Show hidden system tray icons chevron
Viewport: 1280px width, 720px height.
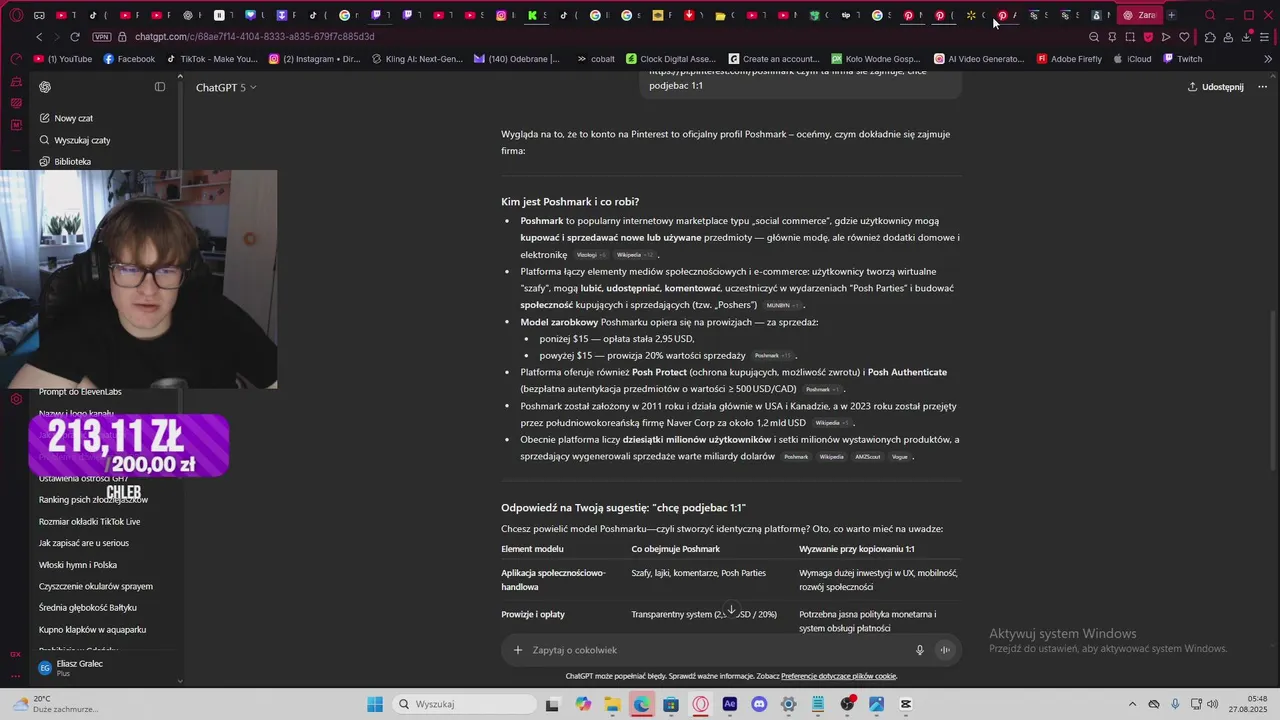pos(1133,704)
